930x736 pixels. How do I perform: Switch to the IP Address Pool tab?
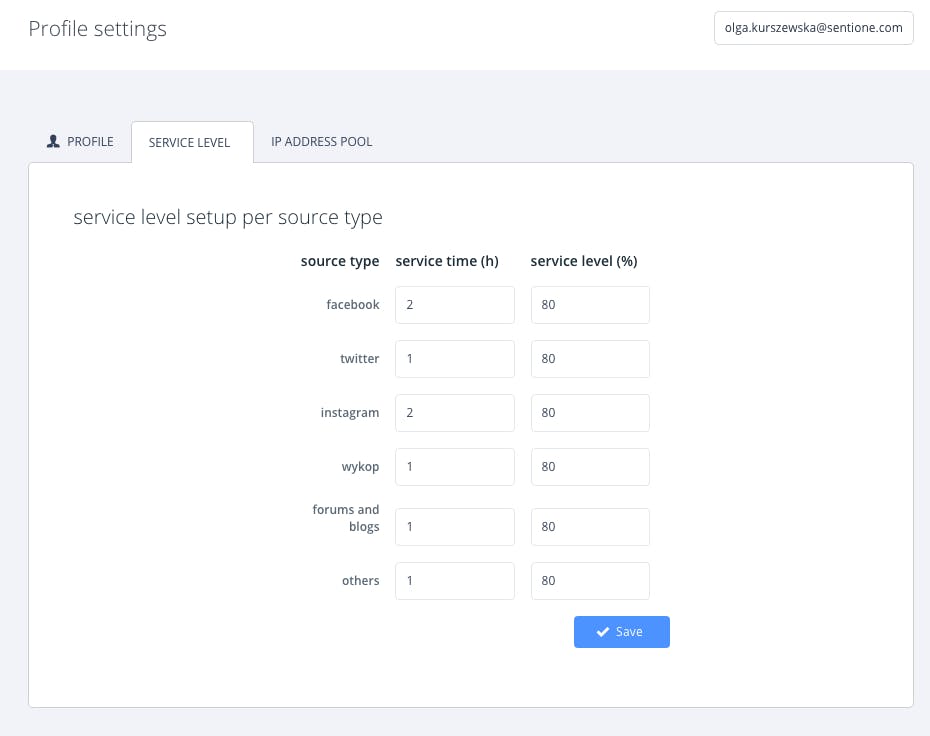pos(321,142)
